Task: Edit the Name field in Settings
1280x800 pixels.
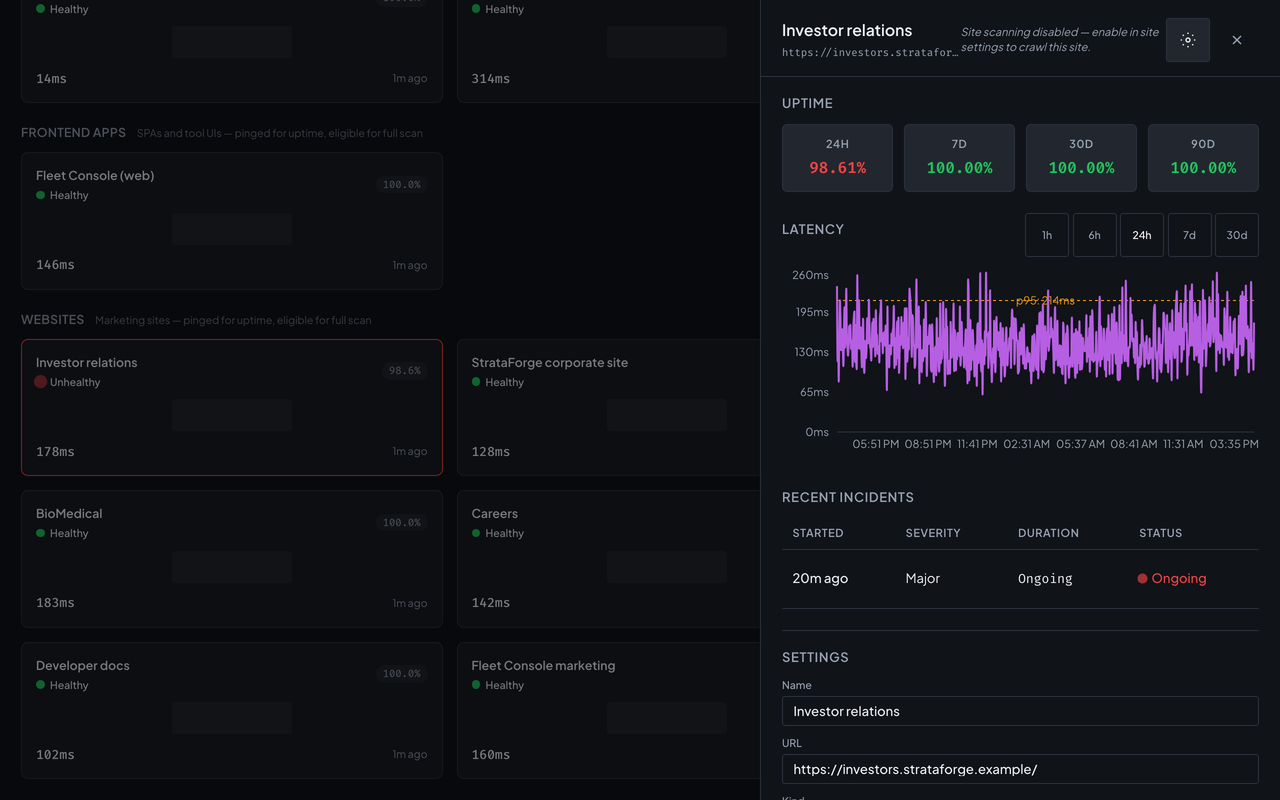Action: point(1020,711)
